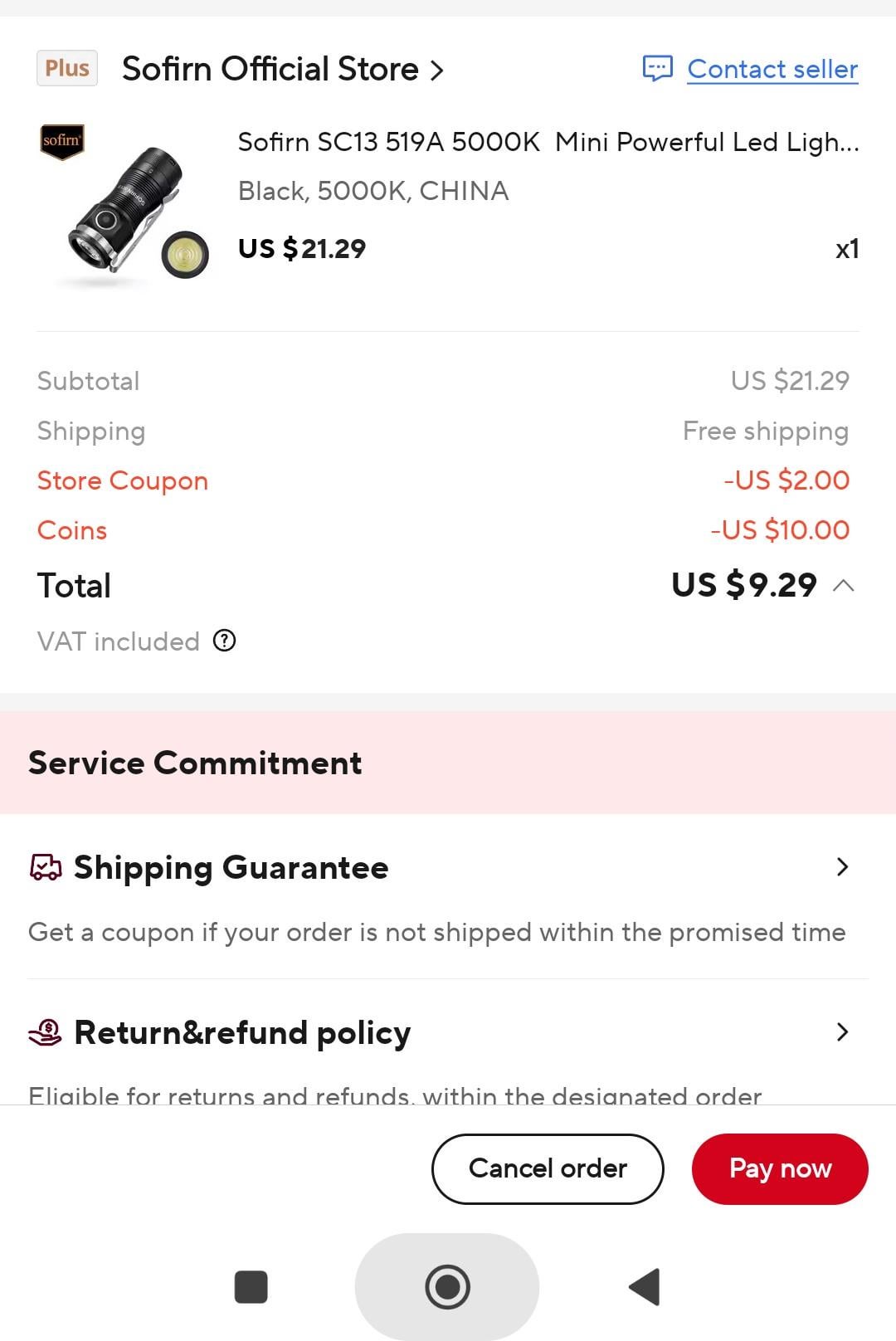896x1341 pixels.
Task: Open the Sofirn SC13 519A product title
Action: point(548,142)
